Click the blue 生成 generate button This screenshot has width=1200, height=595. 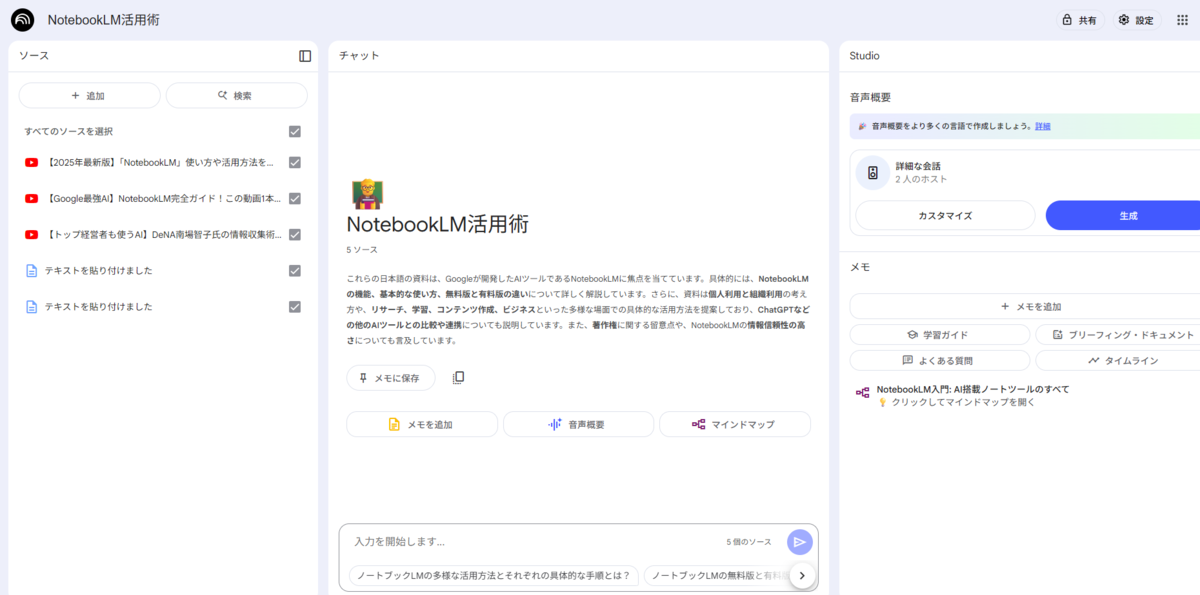tap(1123, 215)
